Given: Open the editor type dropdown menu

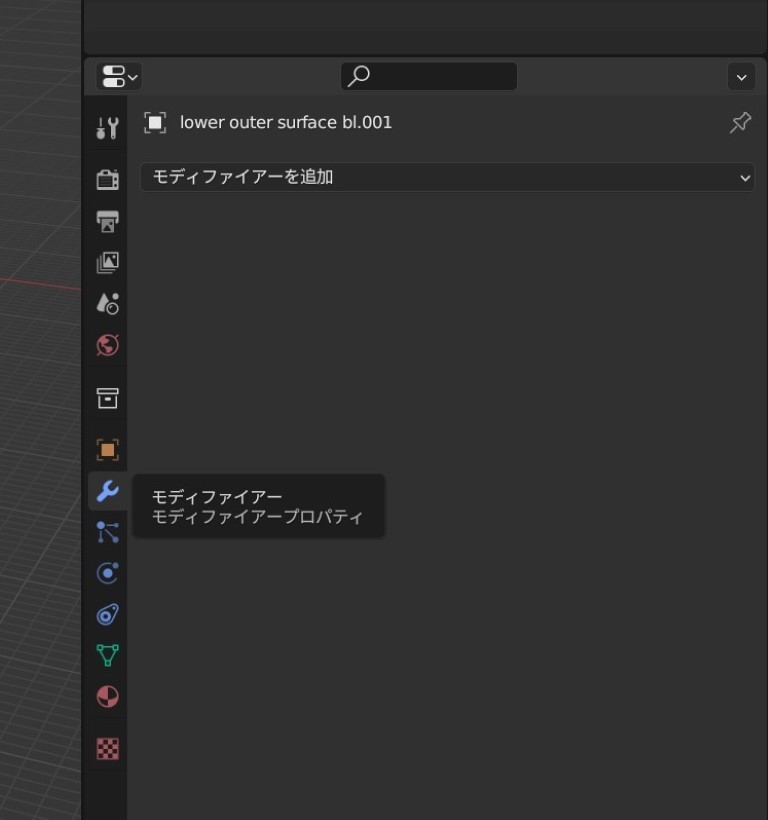Looking at the screenshot, I should [x=119, y=76].
